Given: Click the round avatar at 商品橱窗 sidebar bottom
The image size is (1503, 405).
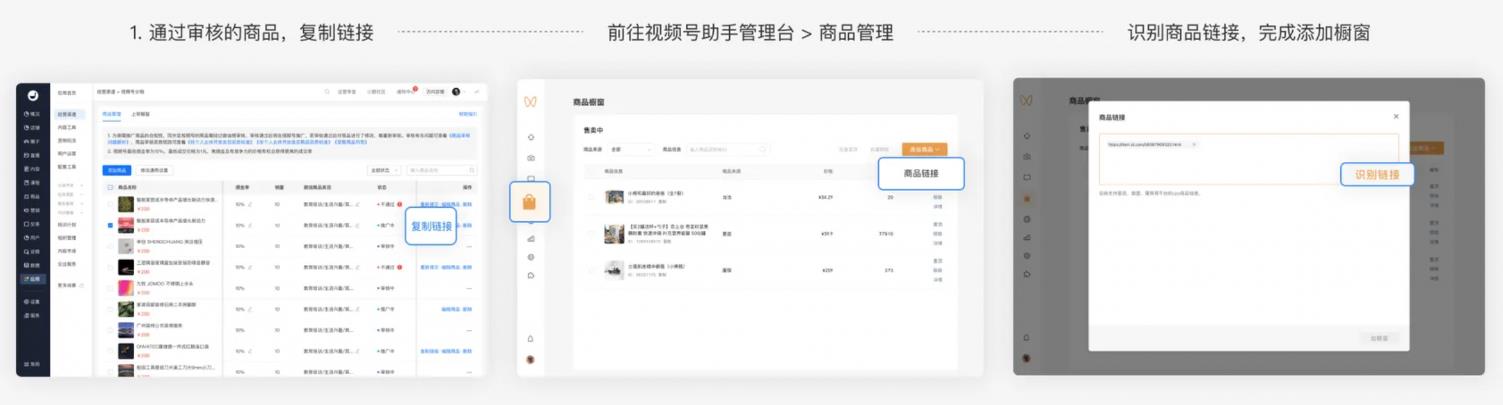Looking at the screenshot, I should coord(531,360).
